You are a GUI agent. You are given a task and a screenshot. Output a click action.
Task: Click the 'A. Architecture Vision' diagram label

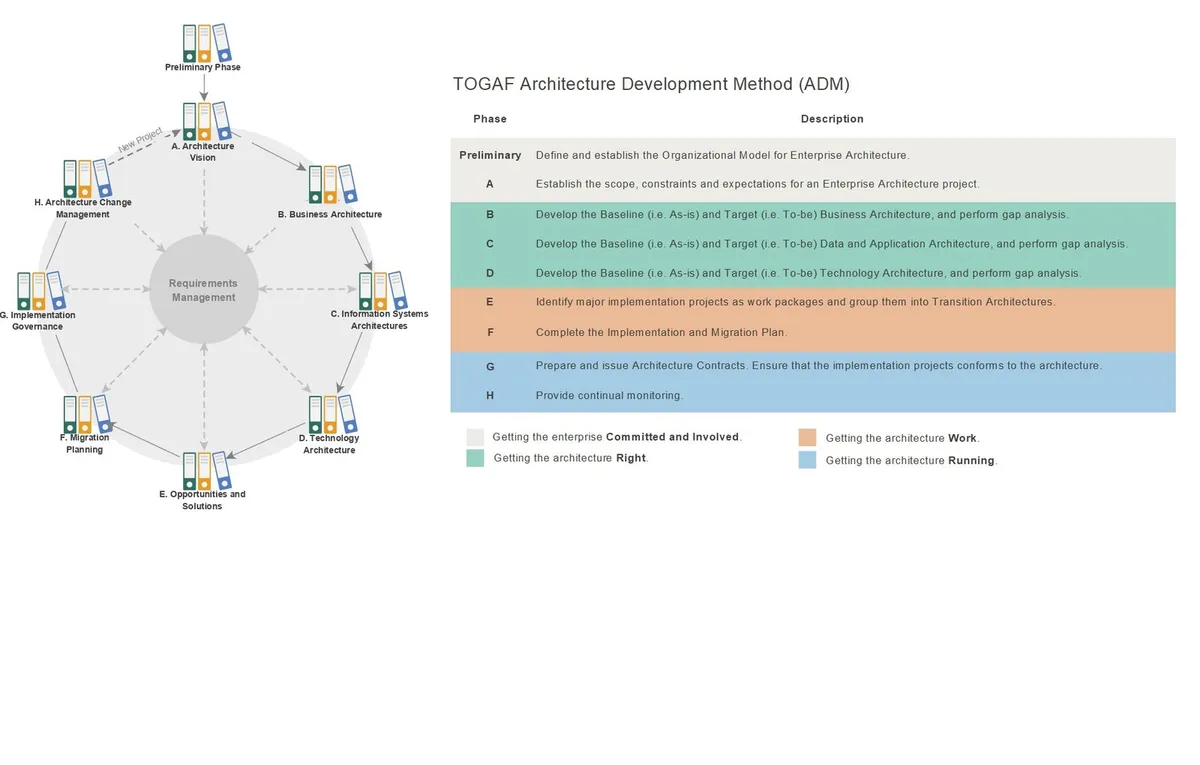click(x=203, y=152)
